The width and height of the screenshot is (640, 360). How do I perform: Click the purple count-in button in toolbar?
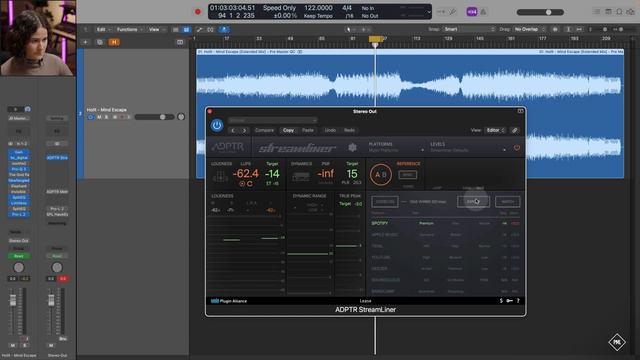[x=472, y=12]
